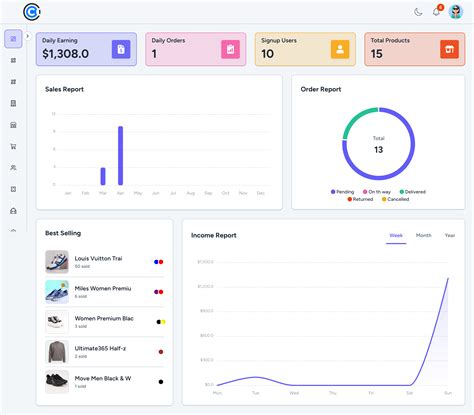Screen dimensions: 474x415
Task: Select the dashboard icon in sidebar
Action: [13, 39]
